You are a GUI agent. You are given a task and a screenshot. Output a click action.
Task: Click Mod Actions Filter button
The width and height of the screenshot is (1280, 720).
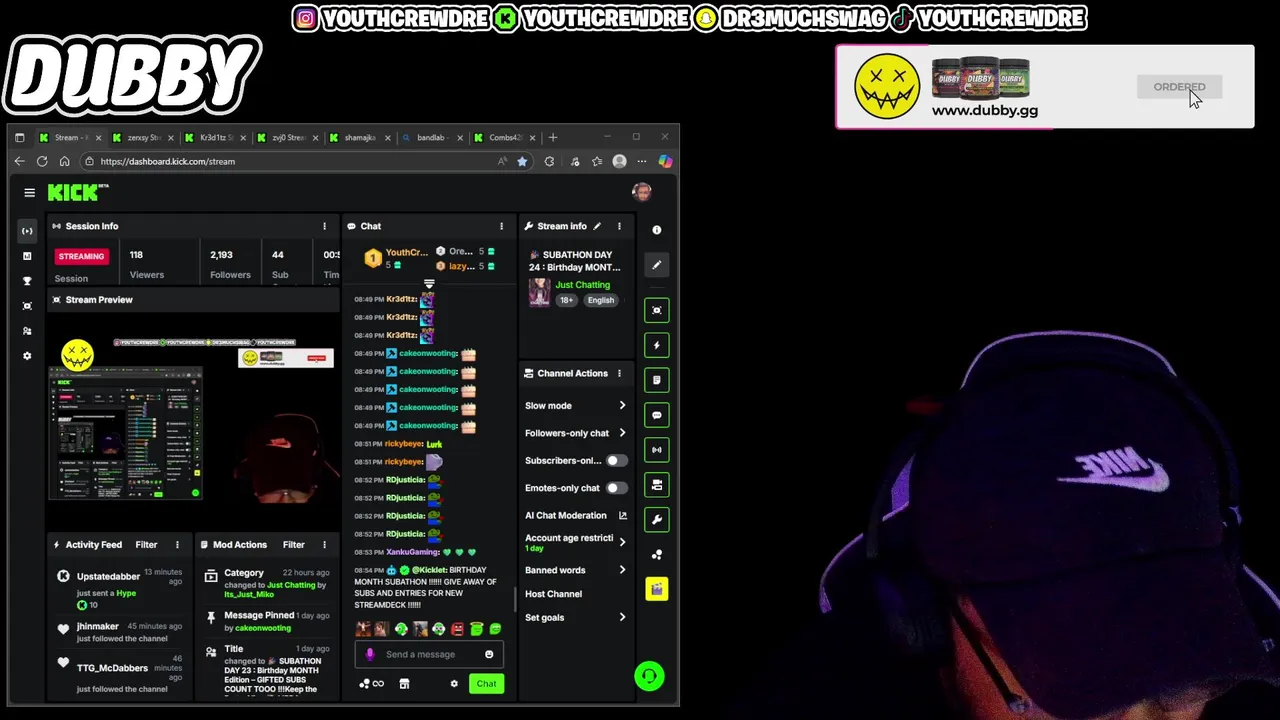[293, 545]
